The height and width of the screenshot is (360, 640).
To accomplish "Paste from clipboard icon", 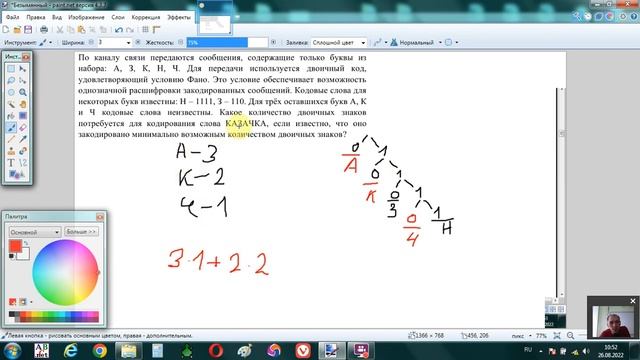I will 82,30.
